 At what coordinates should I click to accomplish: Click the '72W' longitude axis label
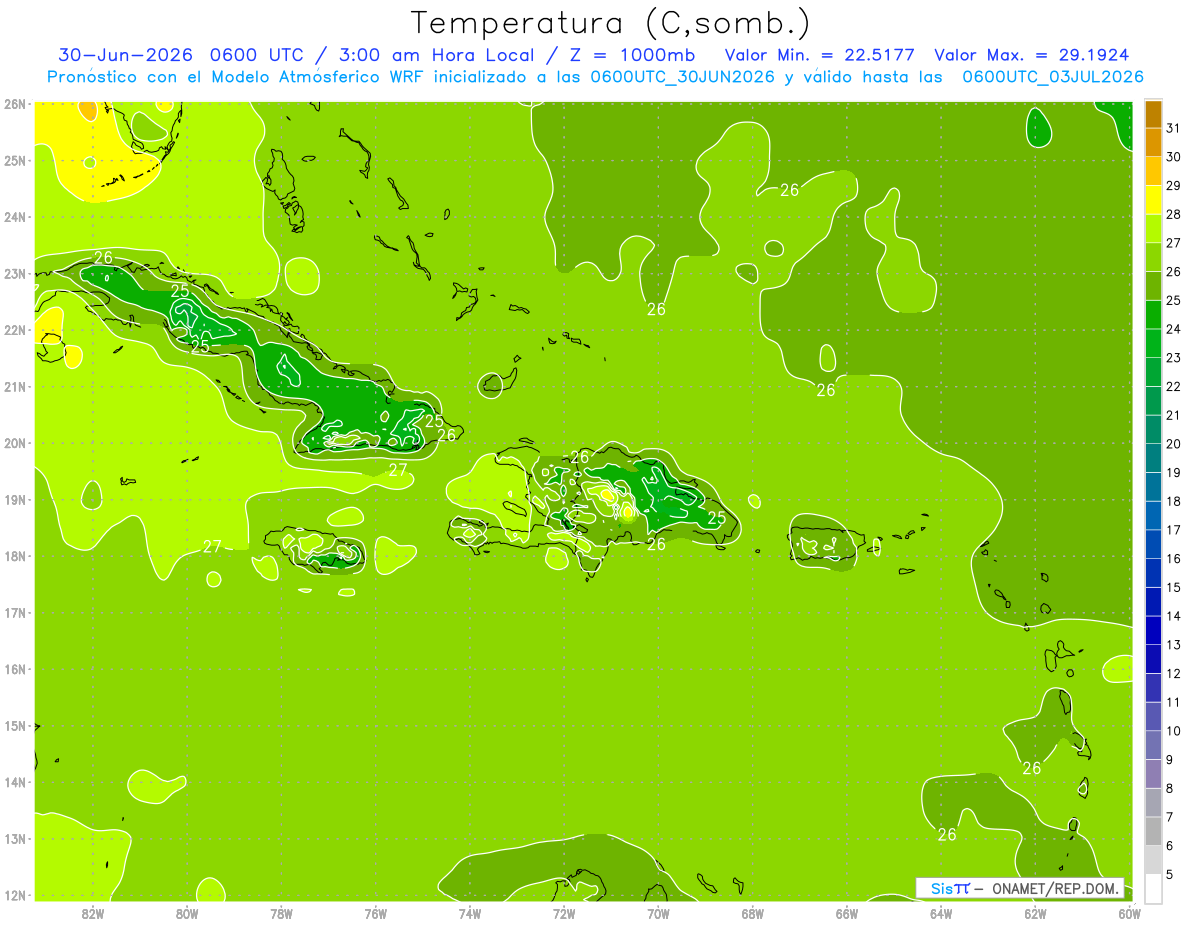pos(564,912)
